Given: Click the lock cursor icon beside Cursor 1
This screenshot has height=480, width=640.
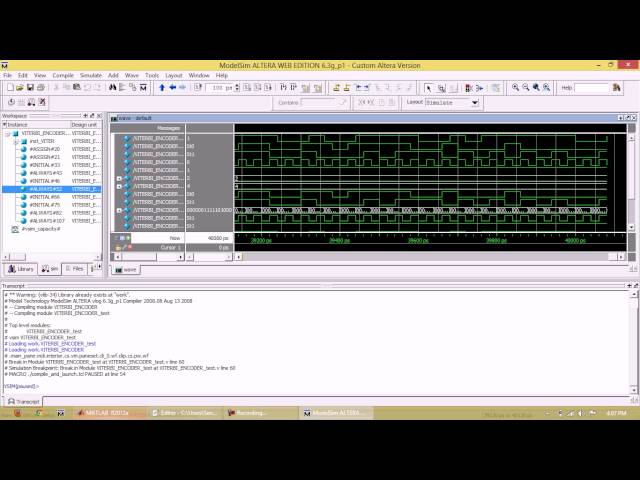Looking at the screenshot, I should click(x=118, y=247).
